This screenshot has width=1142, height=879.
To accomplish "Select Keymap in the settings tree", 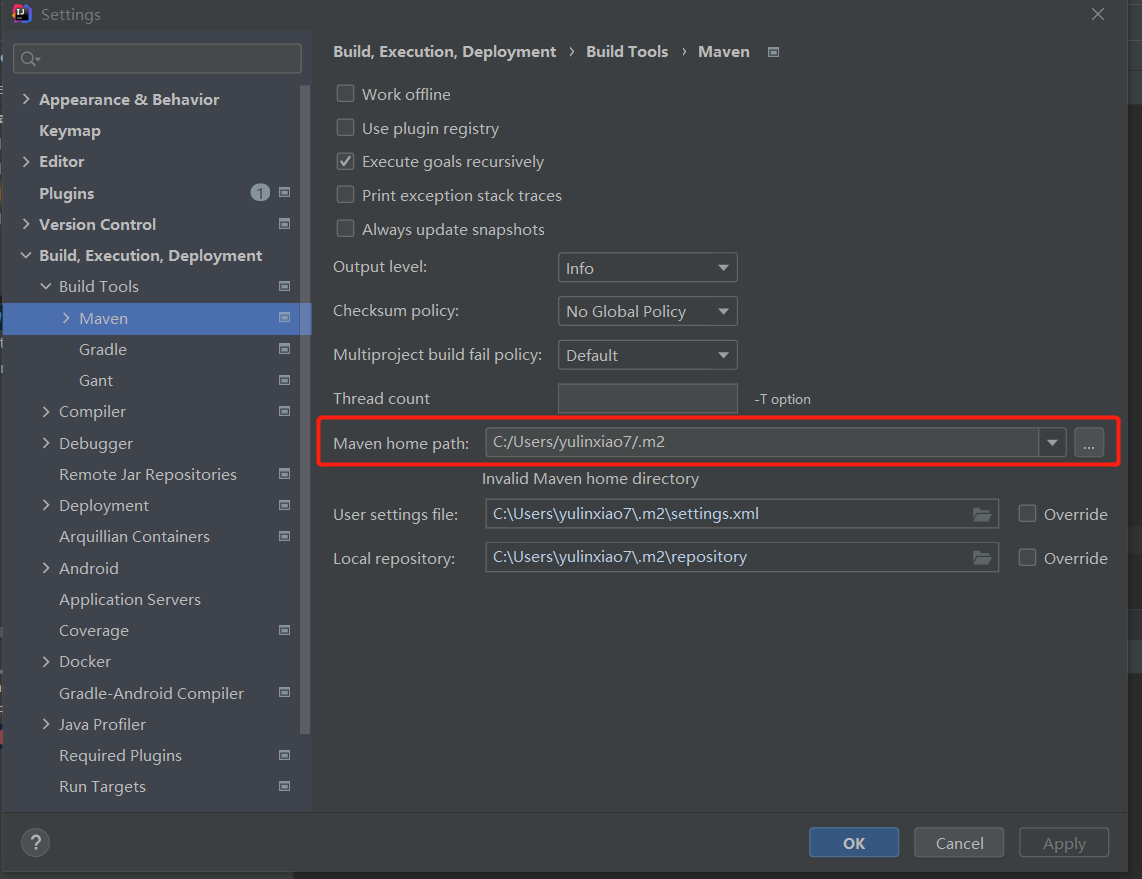I will coord(70,131).
